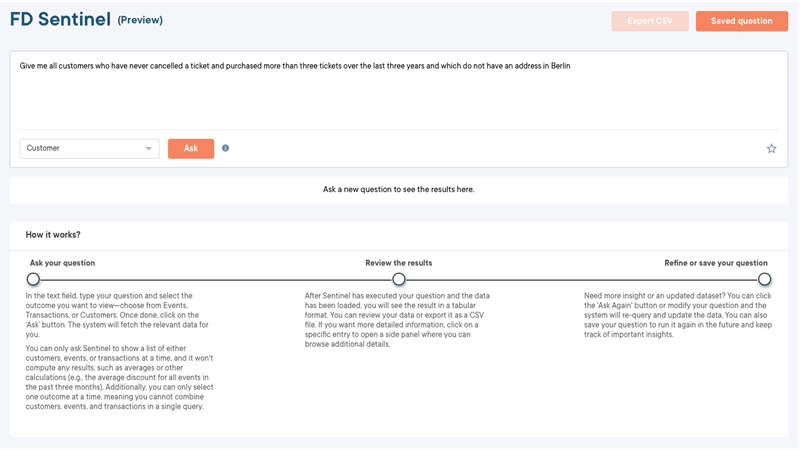
Task: Select the 'Review the results' step heading
Action: [x=399, y=263]
